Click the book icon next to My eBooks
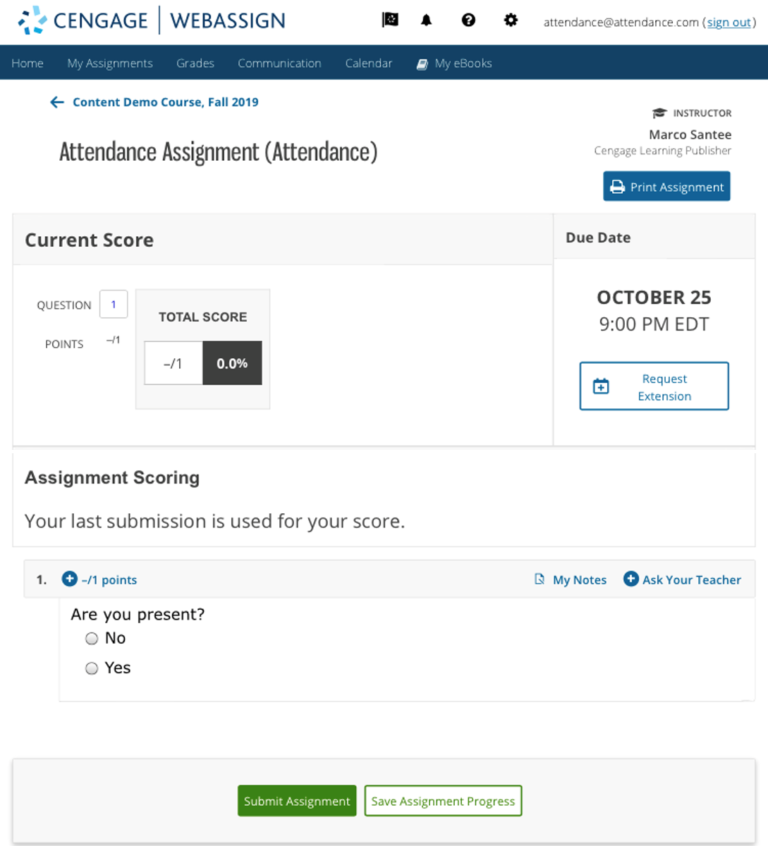 pyautogui.click(x=421, y=63)
